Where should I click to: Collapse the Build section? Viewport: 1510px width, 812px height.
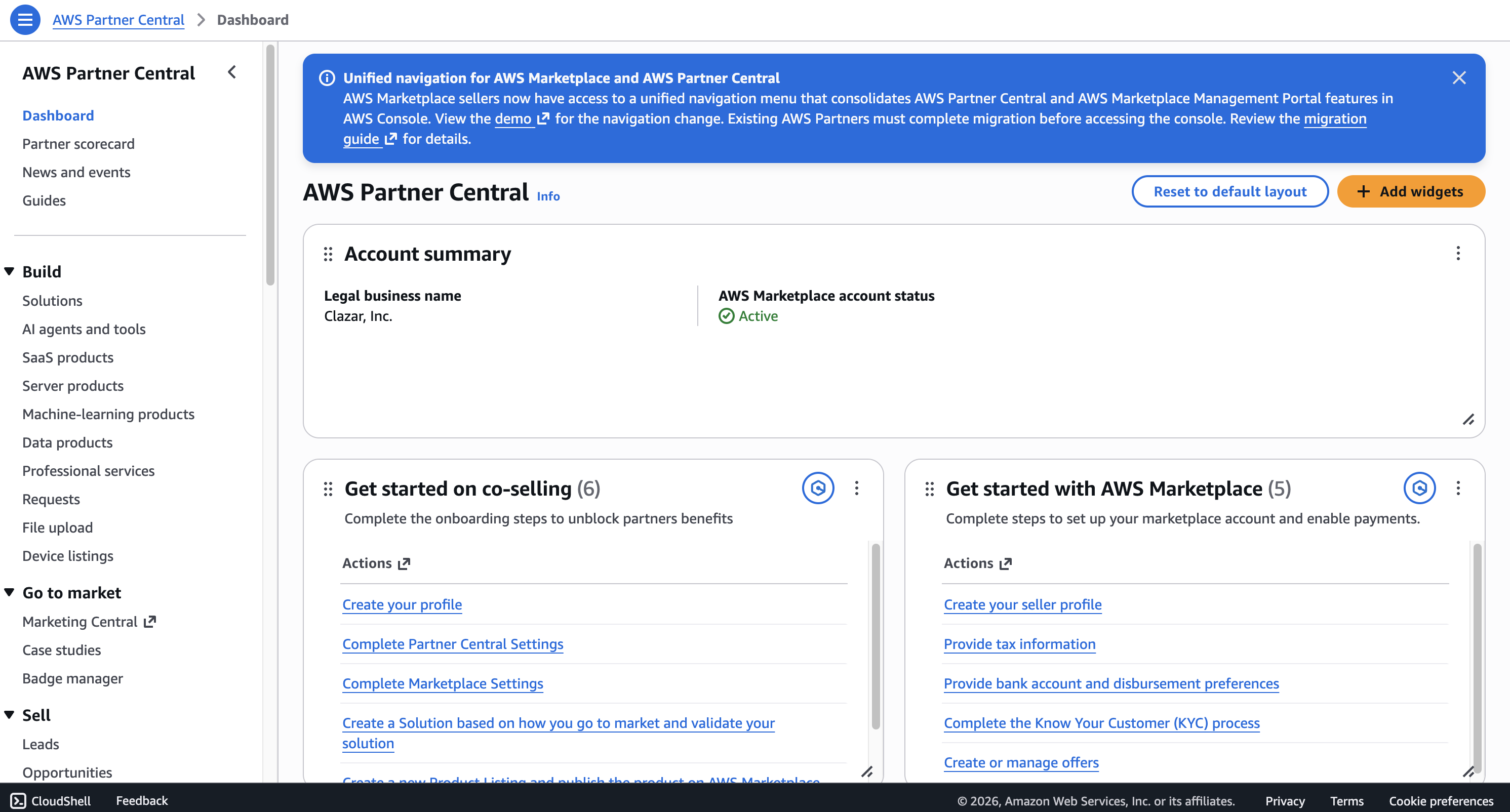click(10, 271)
